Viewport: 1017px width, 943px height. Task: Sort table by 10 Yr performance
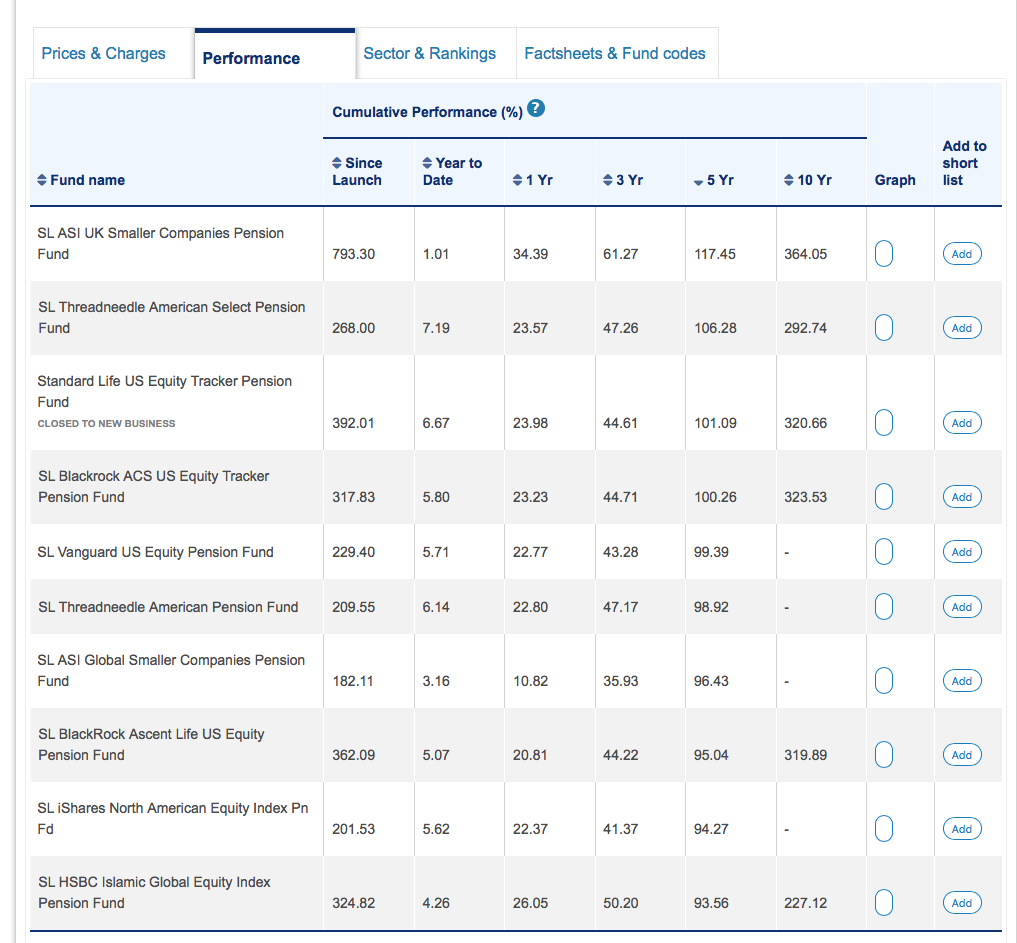[x=808, y=180]
